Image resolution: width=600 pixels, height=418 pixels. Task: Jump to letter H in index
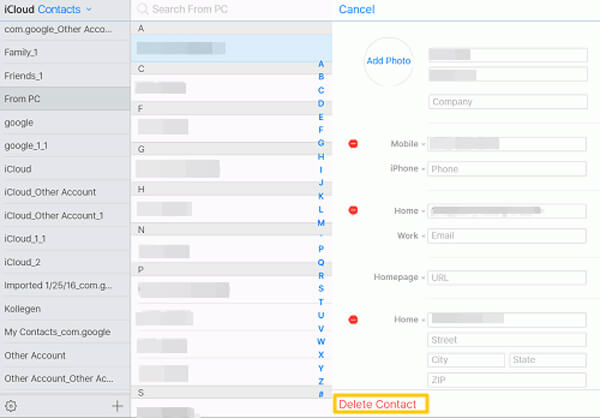pos(321,157)
